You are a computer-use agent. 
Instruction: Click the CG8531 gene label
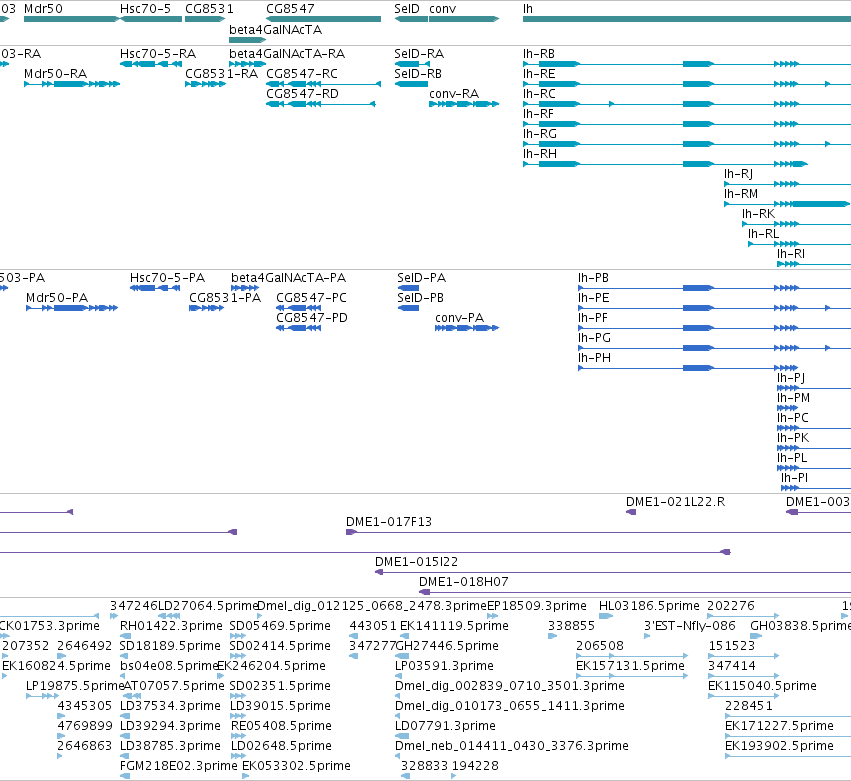(x=209, y=9)
